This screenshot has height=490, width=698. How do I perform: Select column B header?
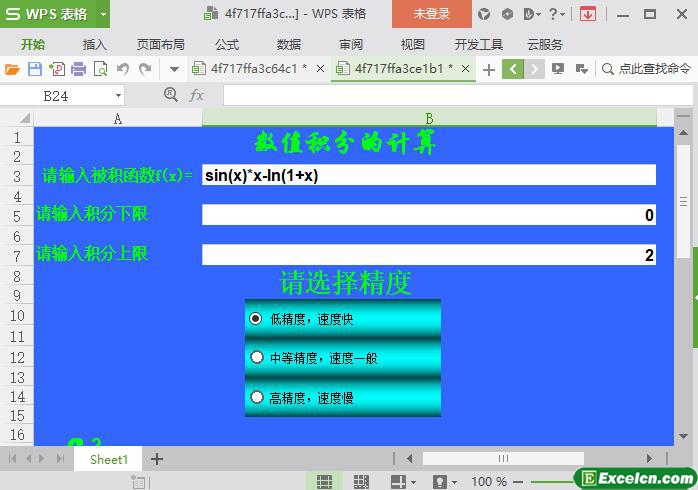click(x=429, y=118)
